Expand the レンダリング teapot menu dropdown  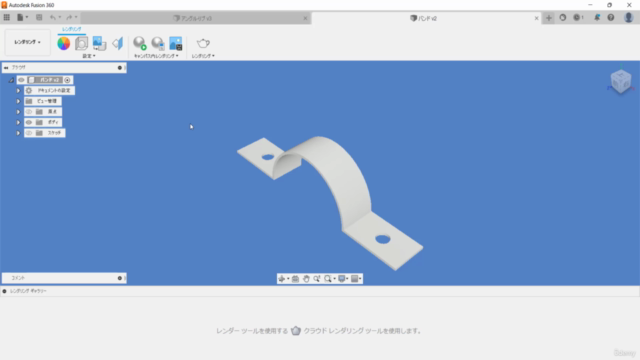[203, 56]
